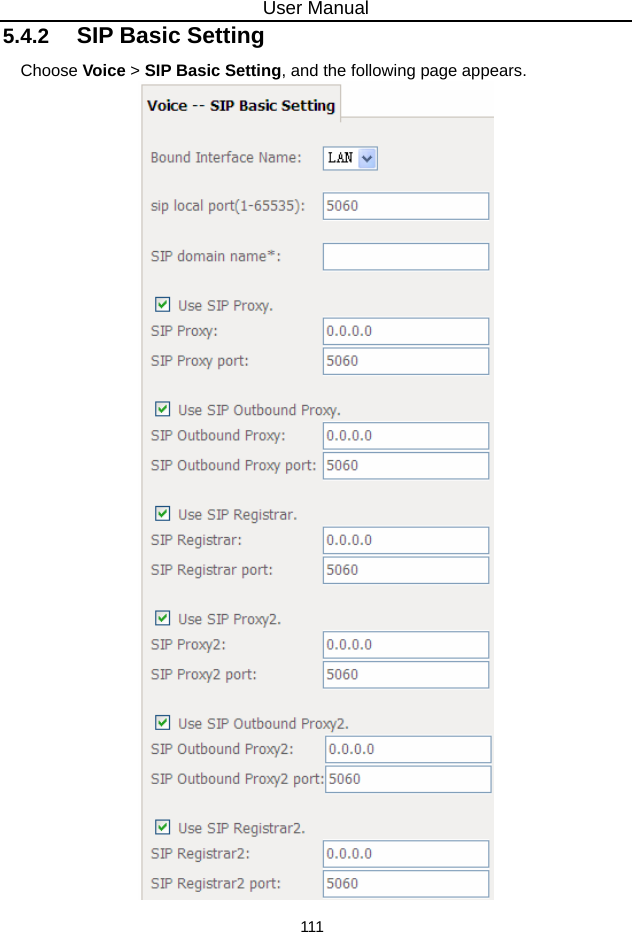Select the Voice -- SIP Basic Setting tab
The height and width of the screenshot is (932, 632).
(241, 105)
